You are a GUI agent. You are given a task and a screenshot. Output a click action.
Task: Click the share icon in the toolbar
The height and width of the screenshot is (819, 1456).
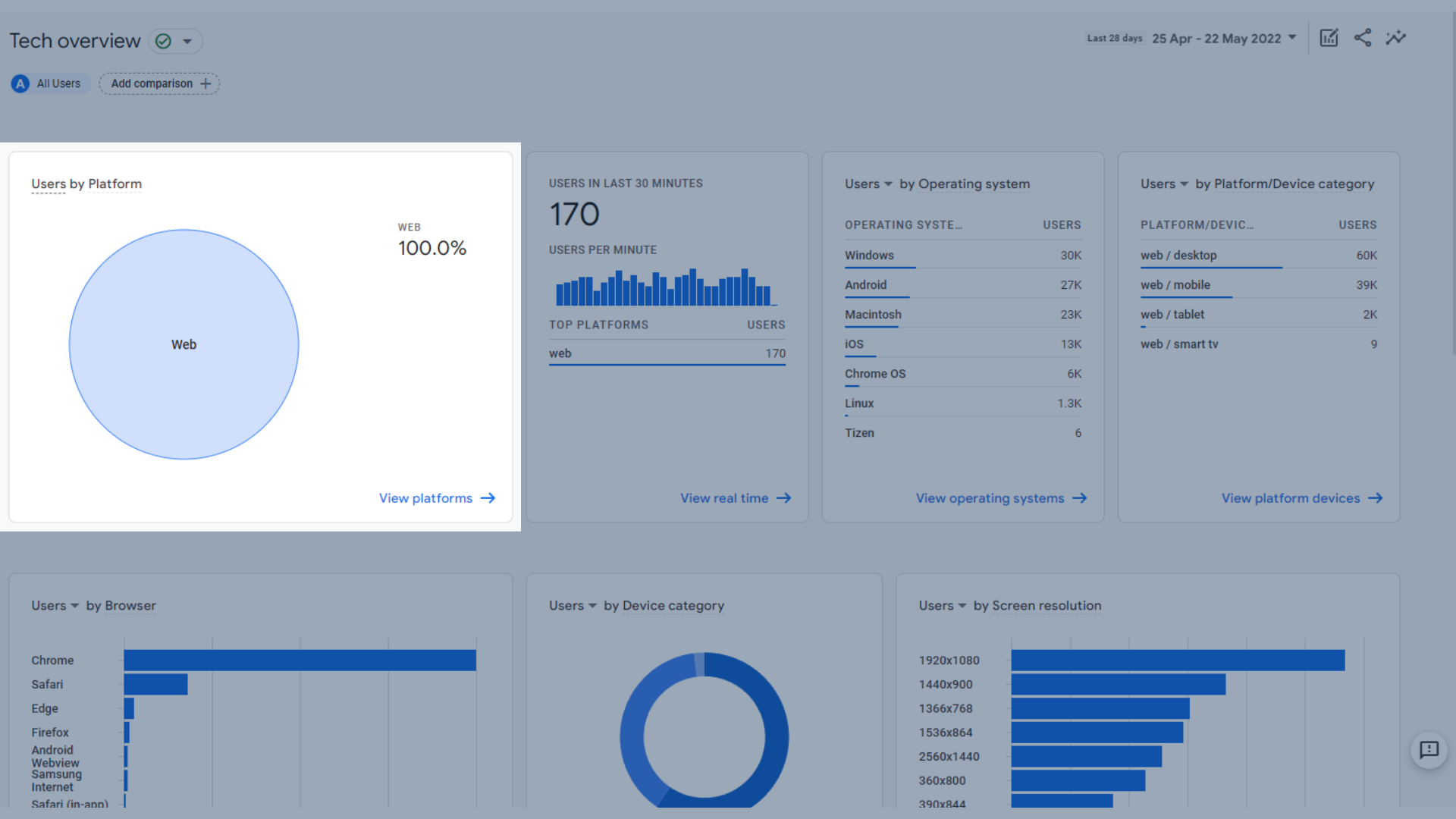coord(1362,38)
